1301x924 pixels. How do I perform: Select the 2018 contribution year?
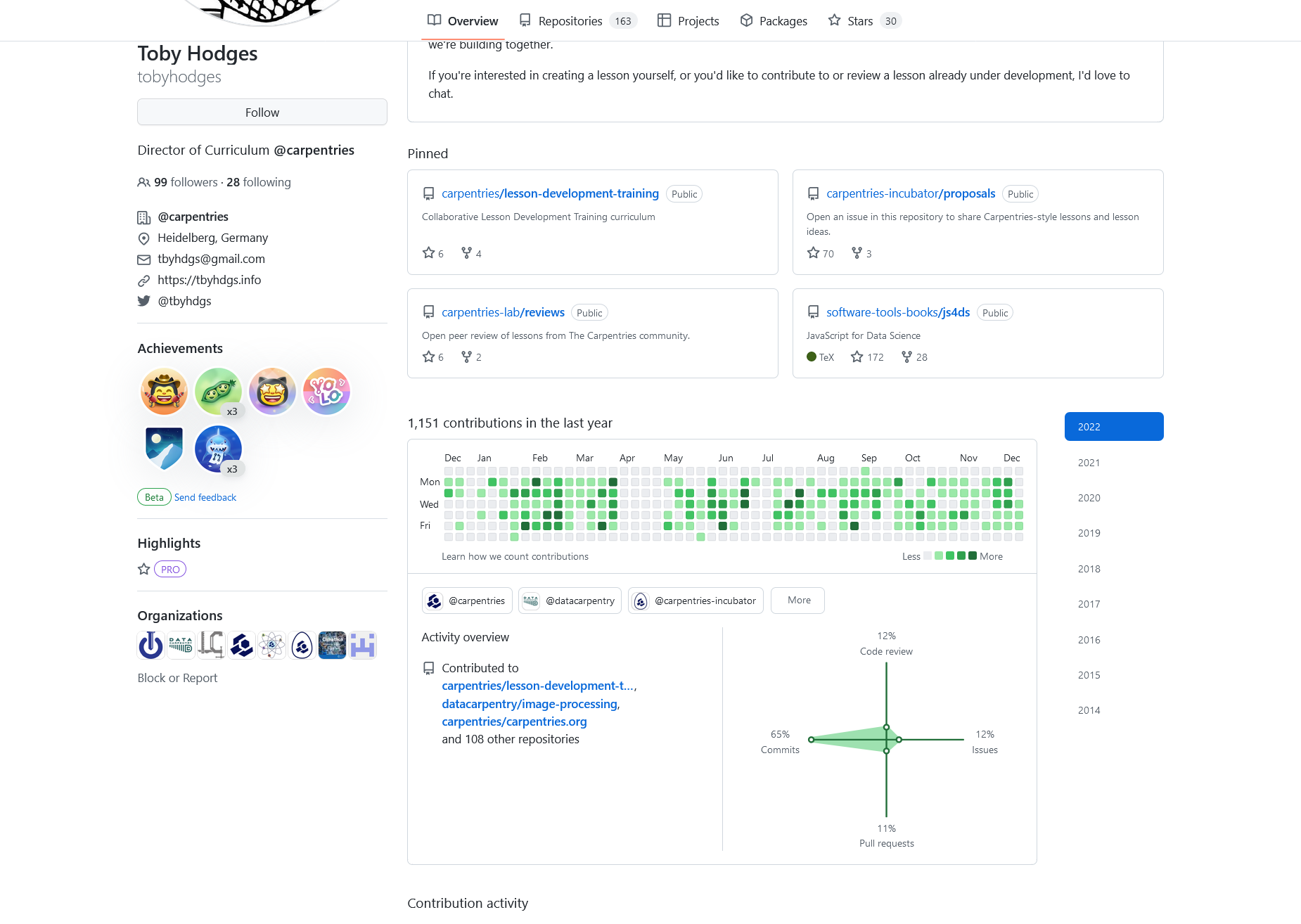(x=1114, y=569)
